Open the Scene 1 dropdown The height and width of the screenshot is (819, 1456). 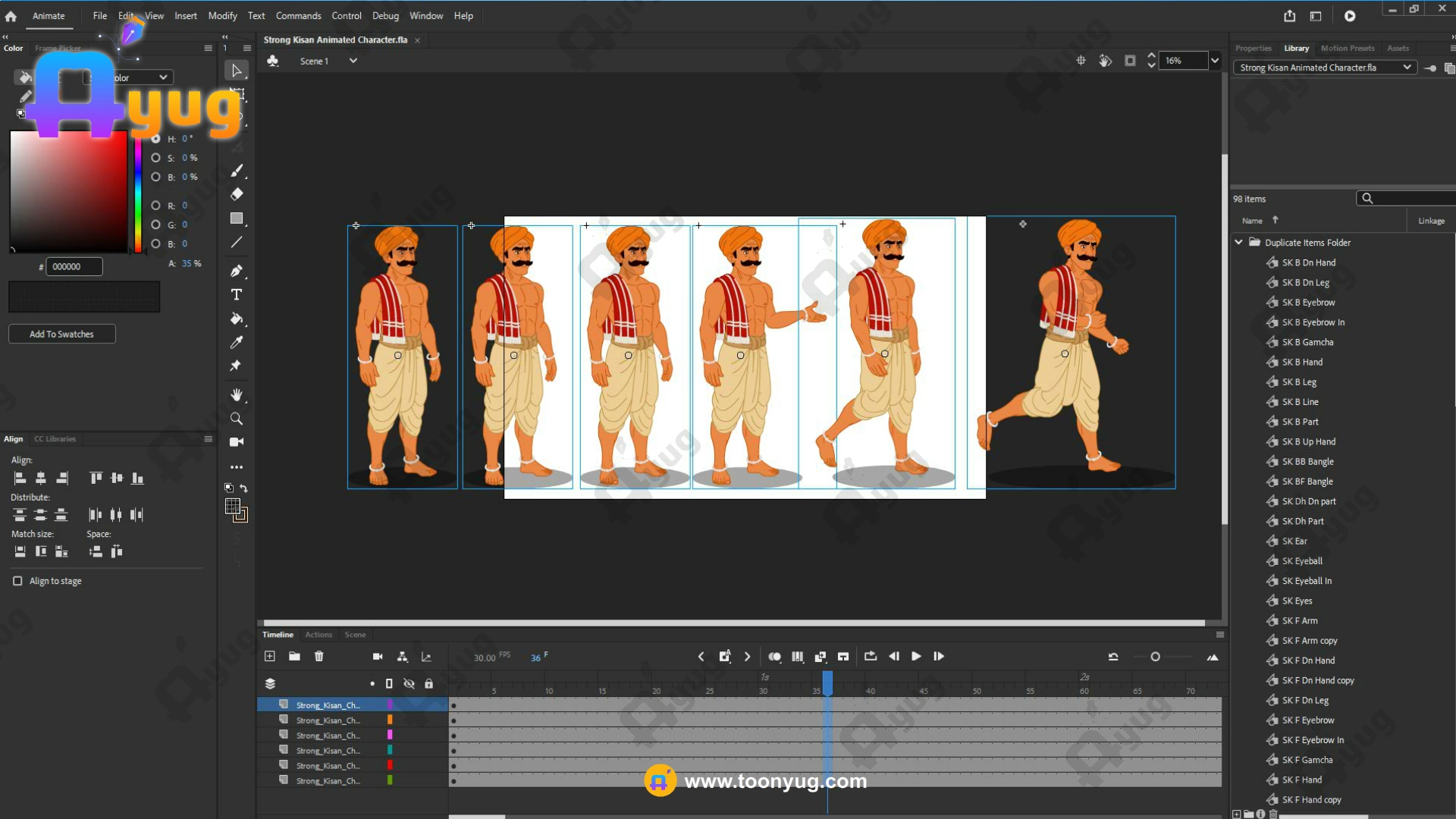tap(353, 61)
